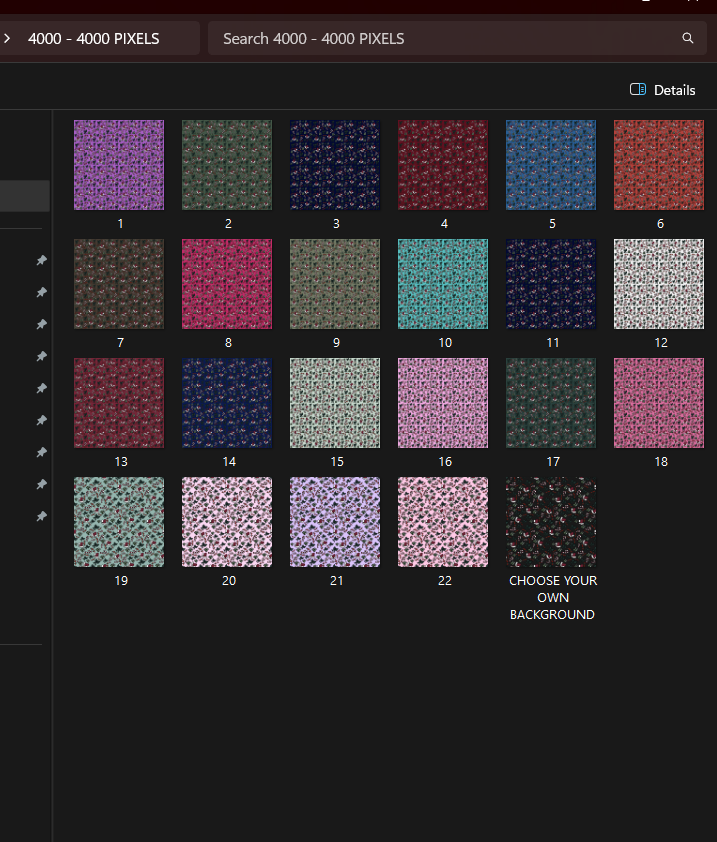Select thumbnail of file 1 (purple pattern)
Viewport: 717px width, 842px height.
(x=119, y=165)
